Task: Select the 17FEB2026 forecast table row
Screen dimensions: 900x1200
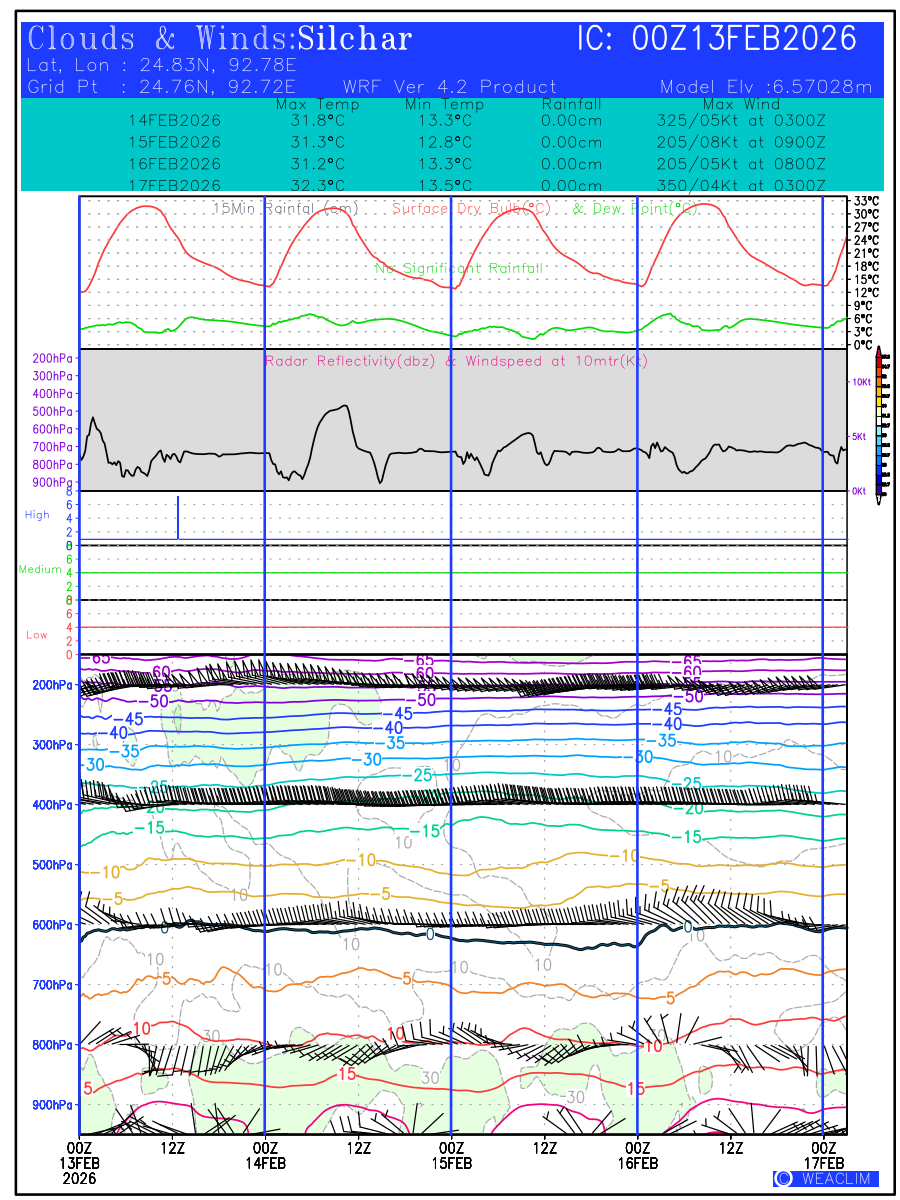Action: 477,186
